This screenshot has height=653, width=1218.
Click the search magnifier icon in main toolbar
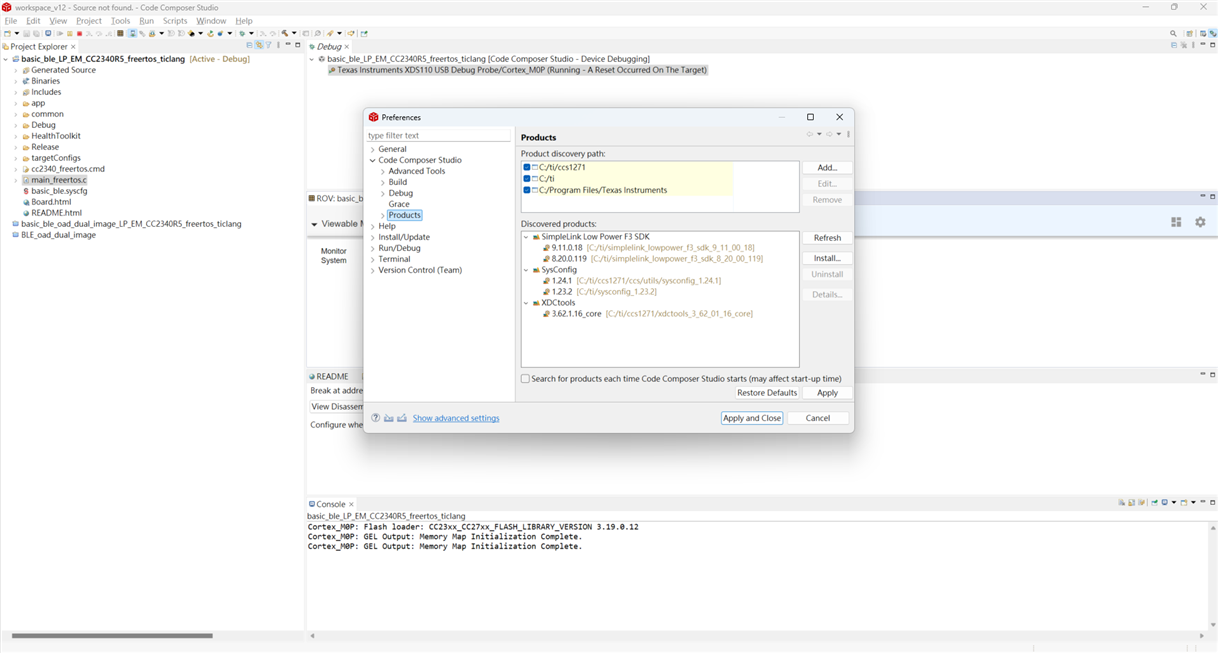tap(1173, 33)
